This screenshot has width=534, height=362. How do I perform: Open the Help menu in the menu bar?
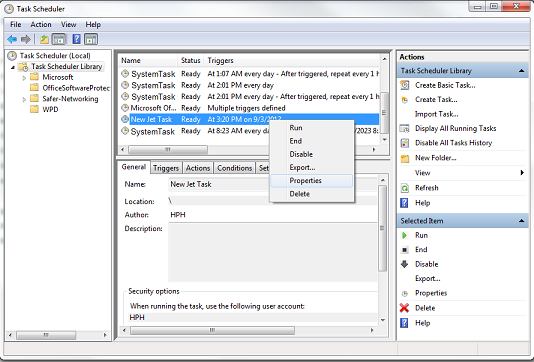pos(93,25)
